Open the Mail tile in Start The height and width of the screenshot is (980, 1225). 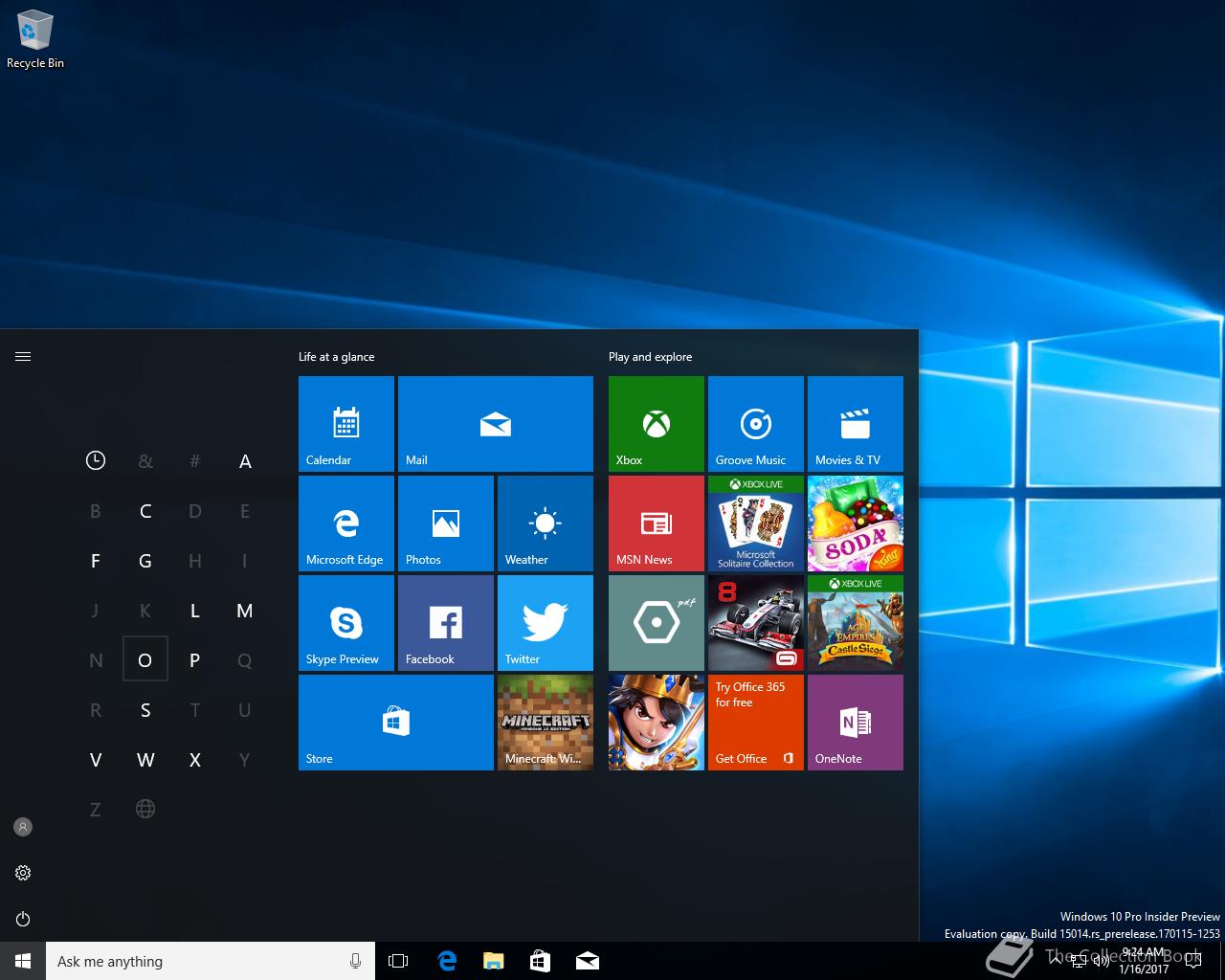(x=496, y=424)
